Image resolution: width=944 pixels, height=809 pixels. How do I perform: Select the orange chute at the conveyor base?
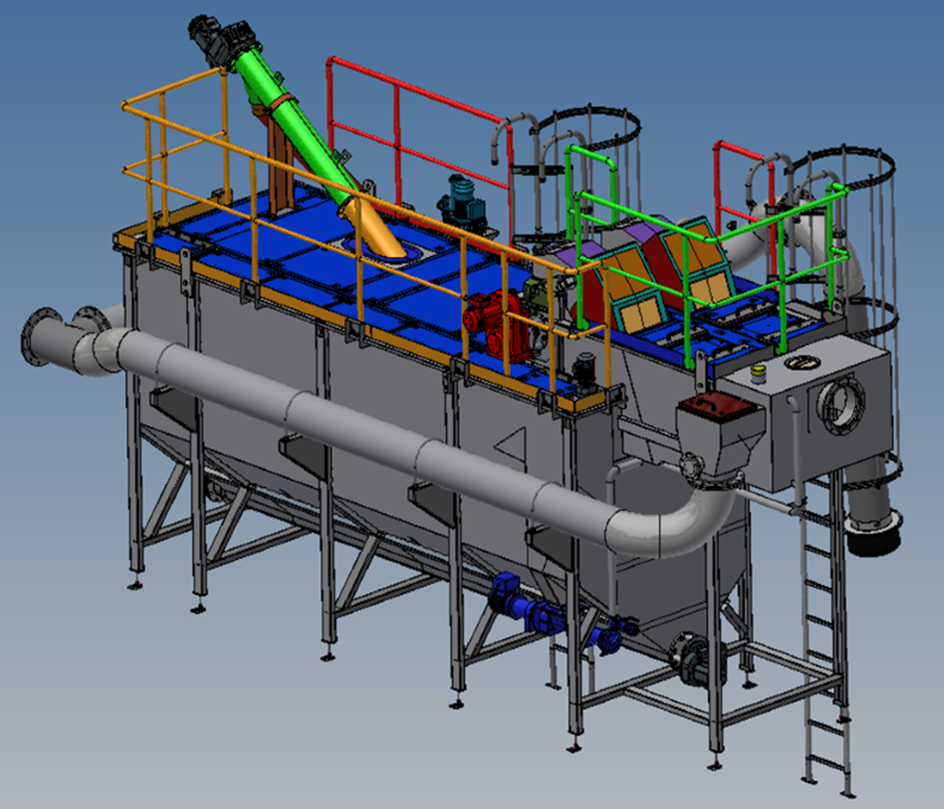pyautogui.click(x=385, y=236)
